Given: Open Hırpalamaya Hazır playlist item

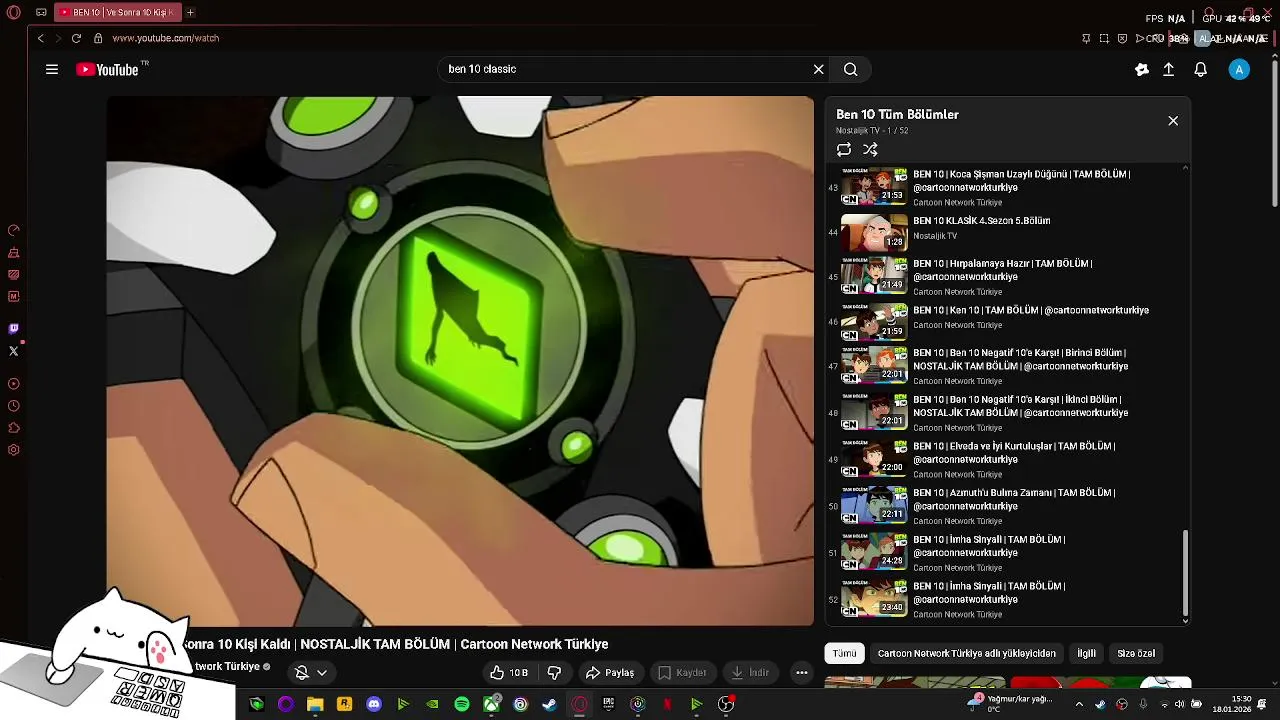Looking at the screenshot, I should point(1005,277).
